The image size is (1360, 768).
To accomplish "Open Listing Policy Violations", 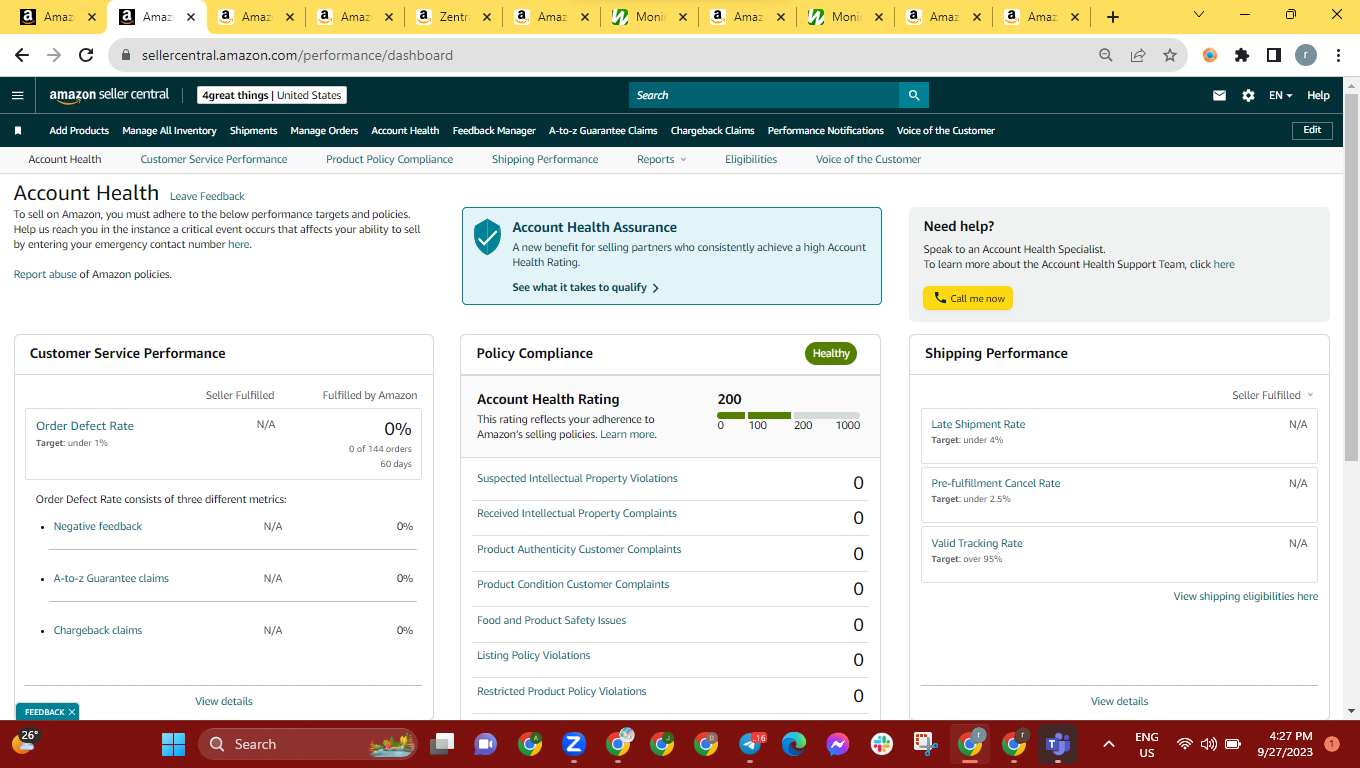I will coord(533,655).
